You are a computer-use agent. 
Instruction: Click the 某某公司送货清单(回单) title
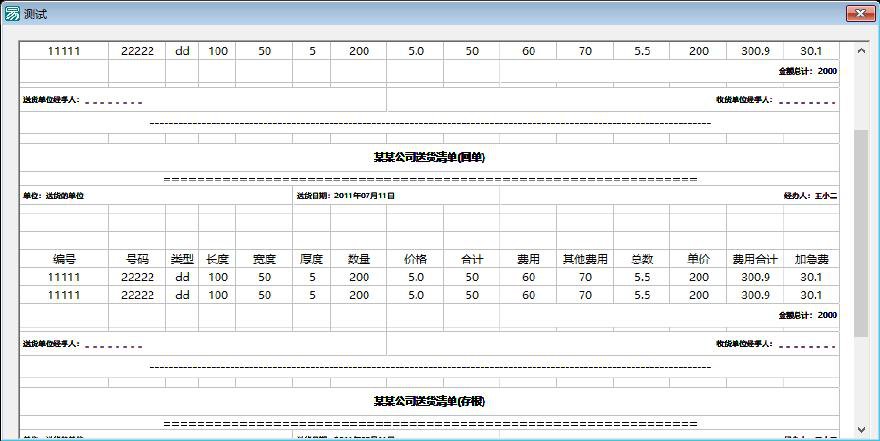click(x=429, y=157)
